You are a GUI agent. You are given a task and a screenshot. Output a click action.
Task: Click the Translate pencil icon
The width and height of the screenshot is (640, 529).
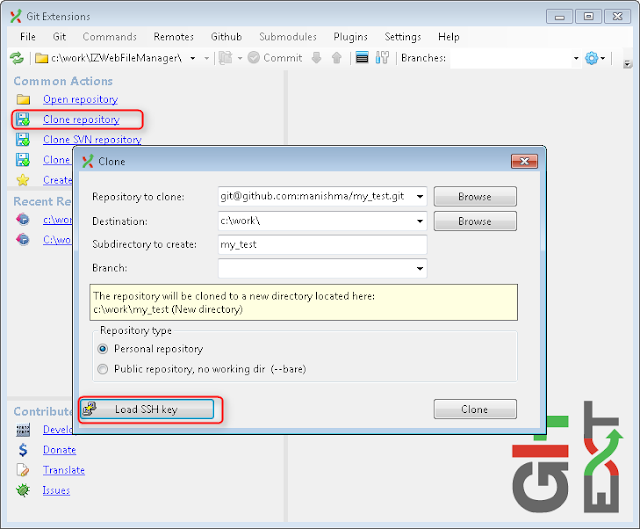23,470
